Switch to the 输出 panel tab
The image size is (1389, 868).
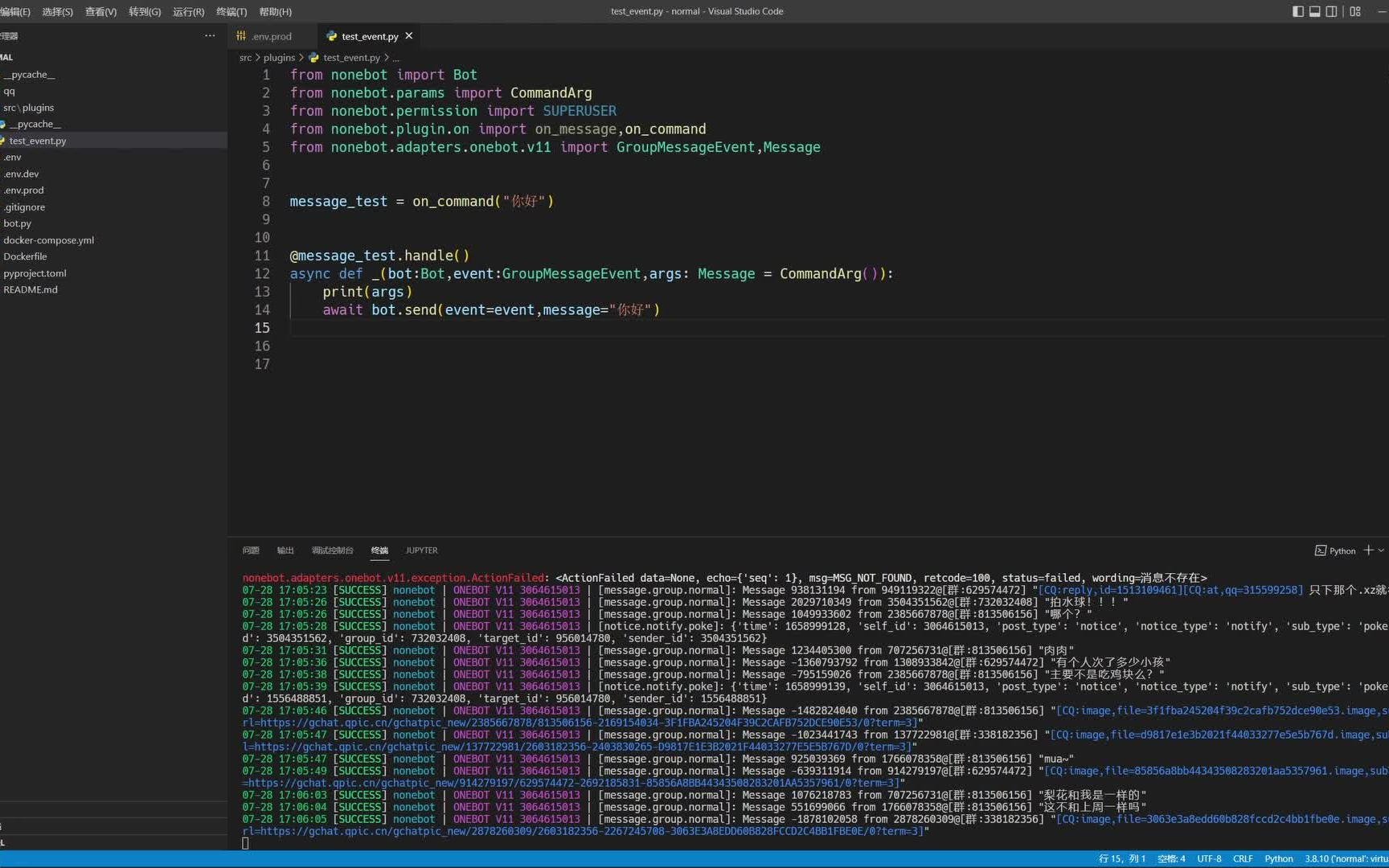(x=285, y=551)
